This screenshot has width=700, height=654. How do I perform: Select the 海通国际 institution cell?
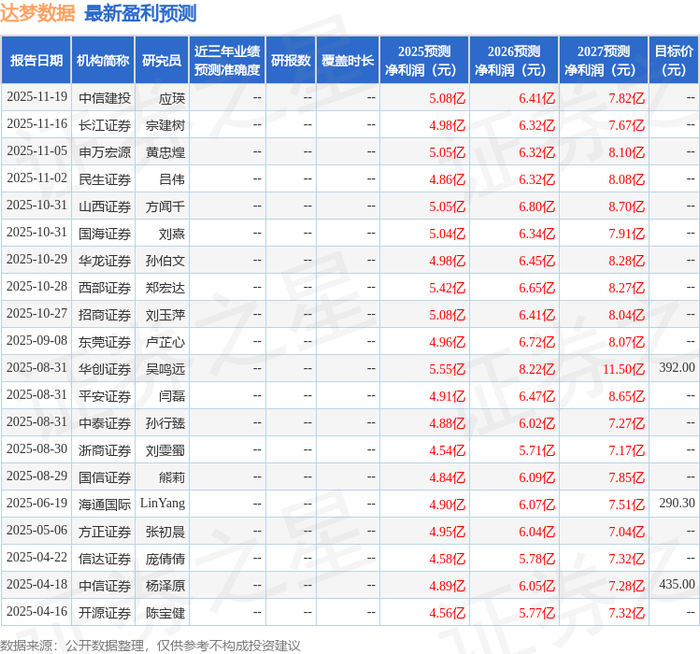(104, 504)
